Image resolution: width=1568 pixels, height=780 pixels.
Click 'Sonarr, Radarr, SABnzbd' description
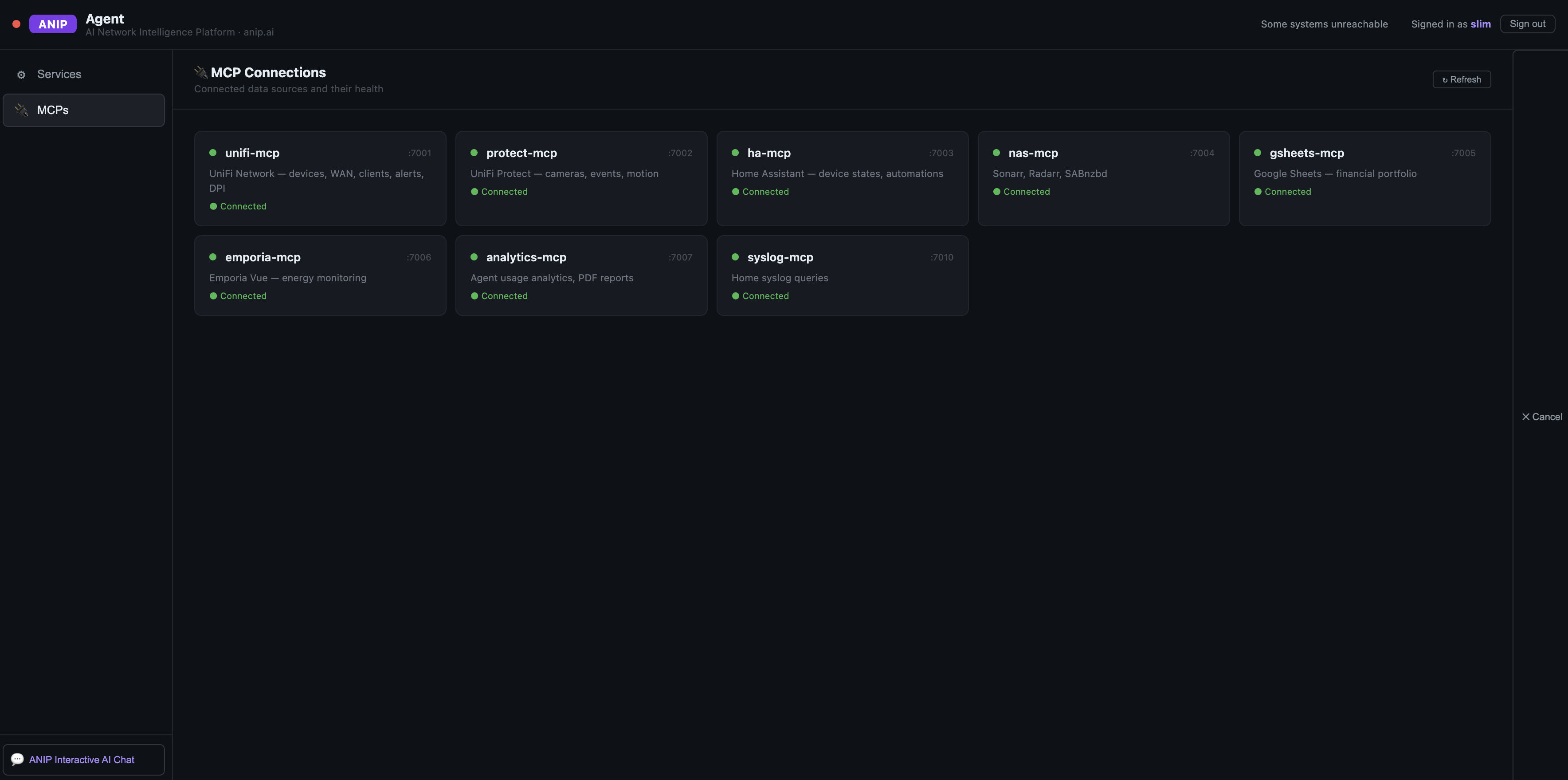(1049, 173)
